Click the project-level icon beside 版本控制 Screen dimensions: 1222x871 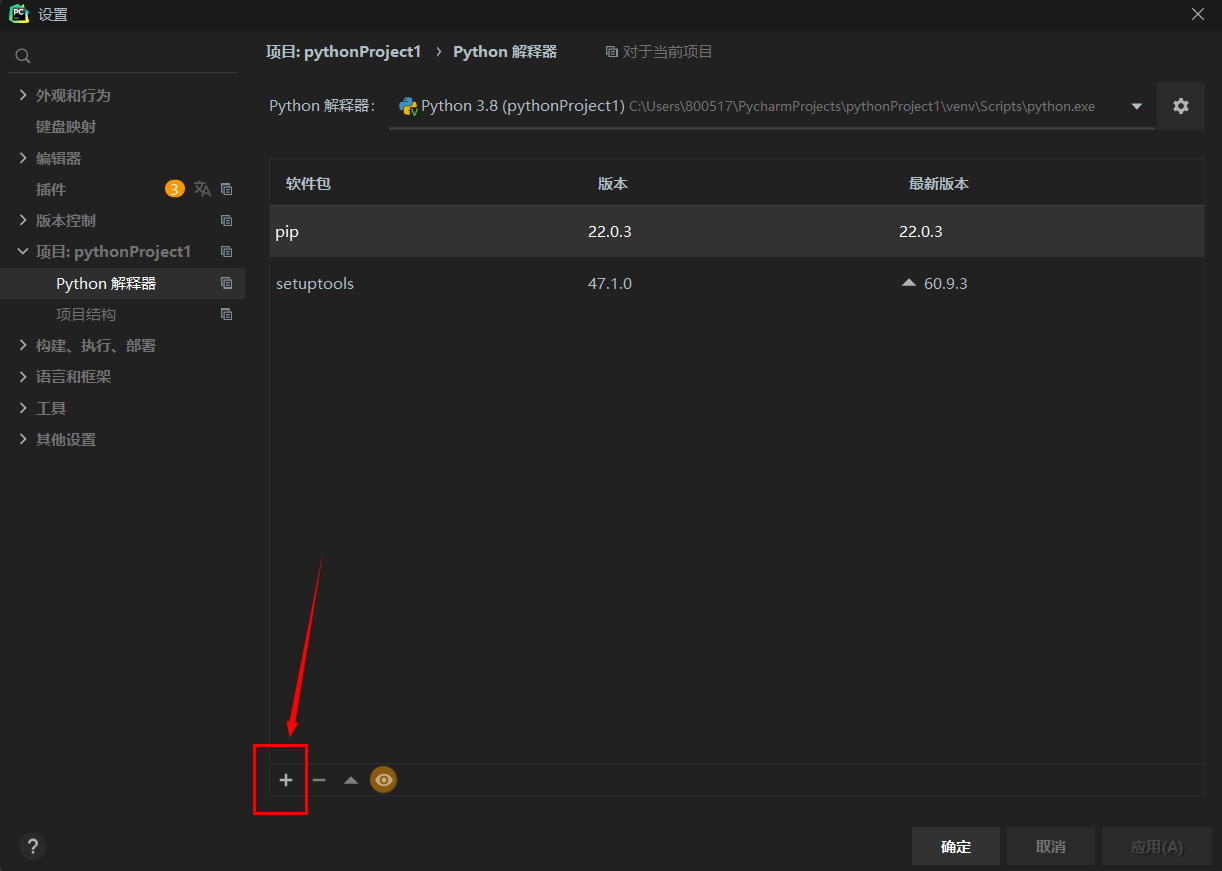(x=226, y=220)
